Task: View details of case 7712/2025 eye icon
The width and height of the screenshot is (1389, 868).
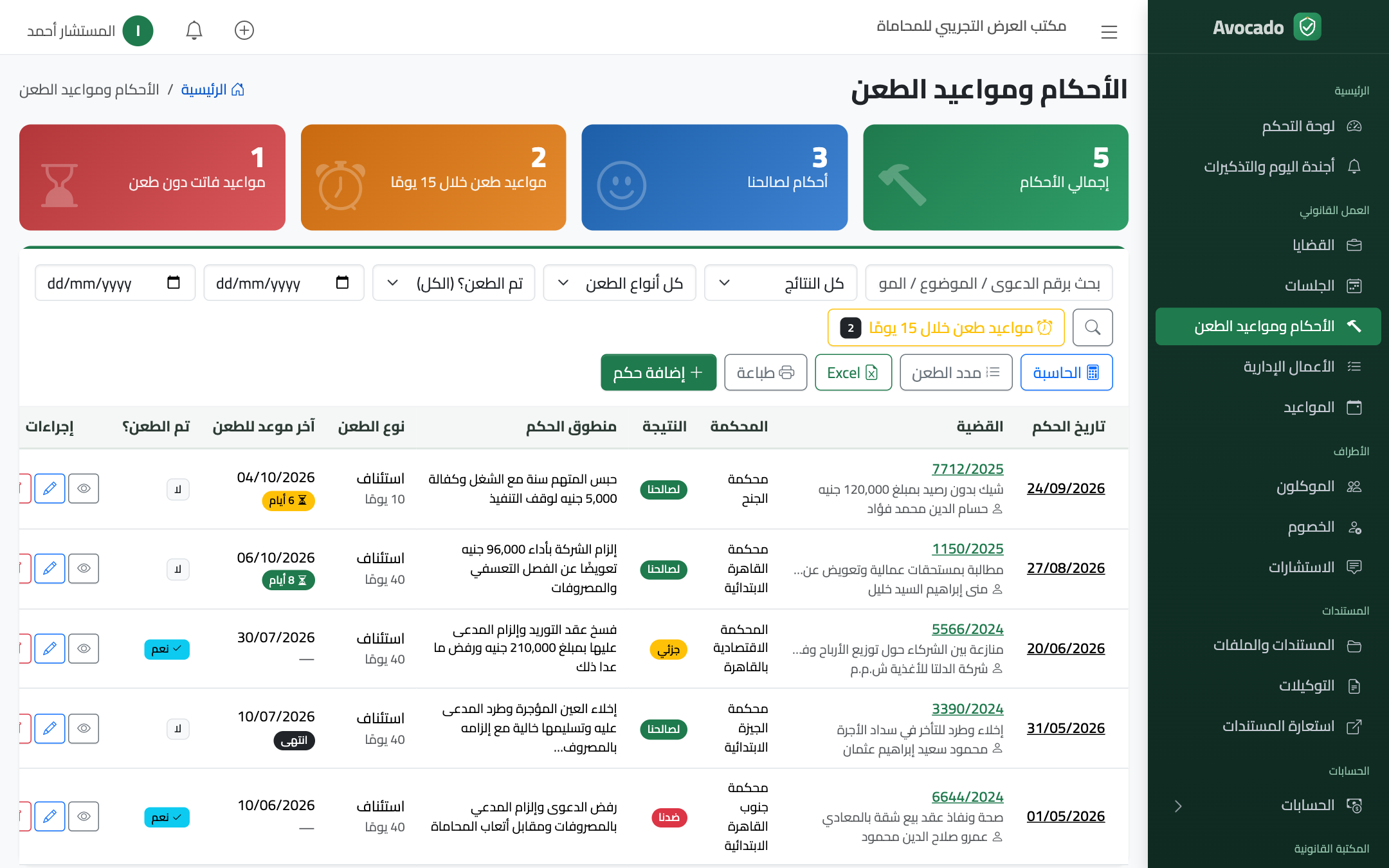Action: [x=84, y=489]
